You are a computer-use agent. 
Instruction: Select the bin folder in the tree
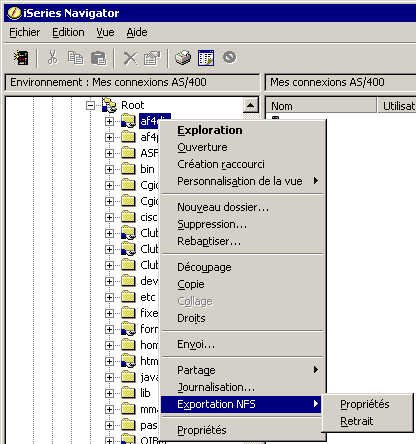147,169
